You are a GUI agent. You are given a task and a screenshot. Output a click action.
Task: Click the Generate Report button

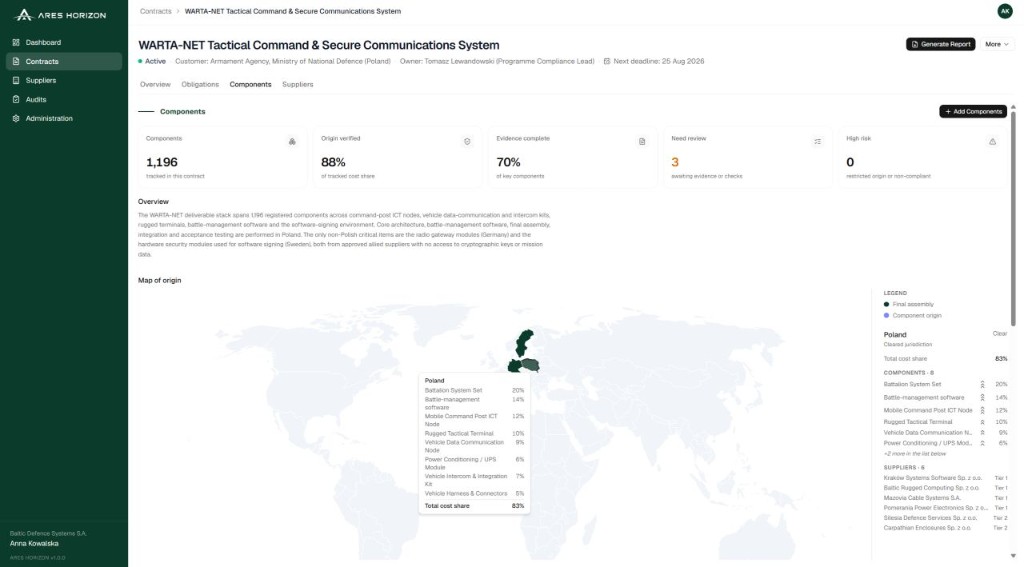[940, 44]
